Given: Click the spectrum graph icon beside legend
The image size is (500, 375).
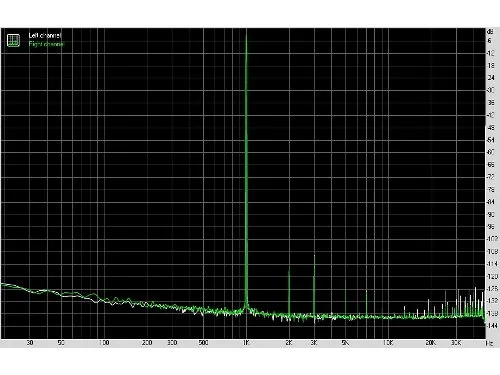Looking at the screenshot, I should [x=13, y=40].
